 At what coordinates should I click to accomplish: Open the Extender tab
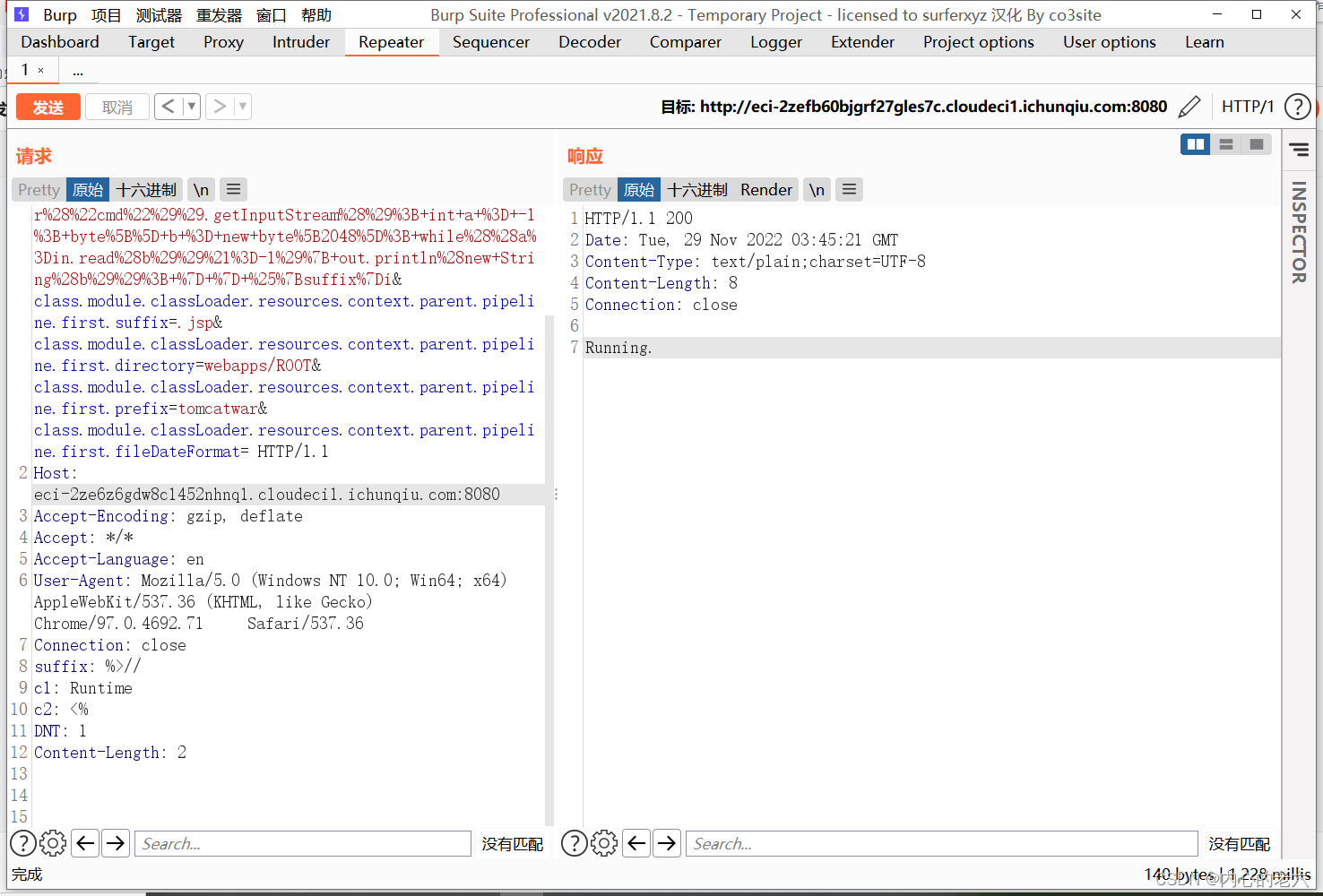(x=862, y=42)
